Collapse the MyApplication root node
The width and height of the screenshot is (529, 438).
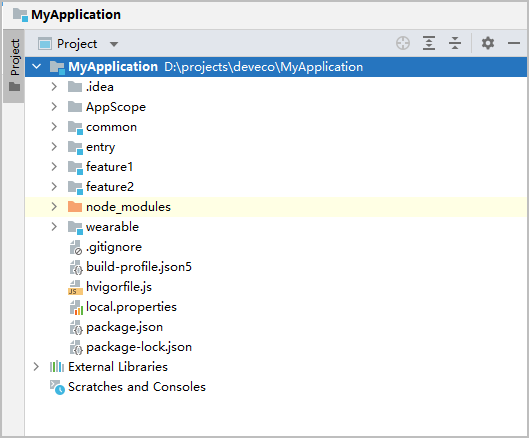click(36, 66)
